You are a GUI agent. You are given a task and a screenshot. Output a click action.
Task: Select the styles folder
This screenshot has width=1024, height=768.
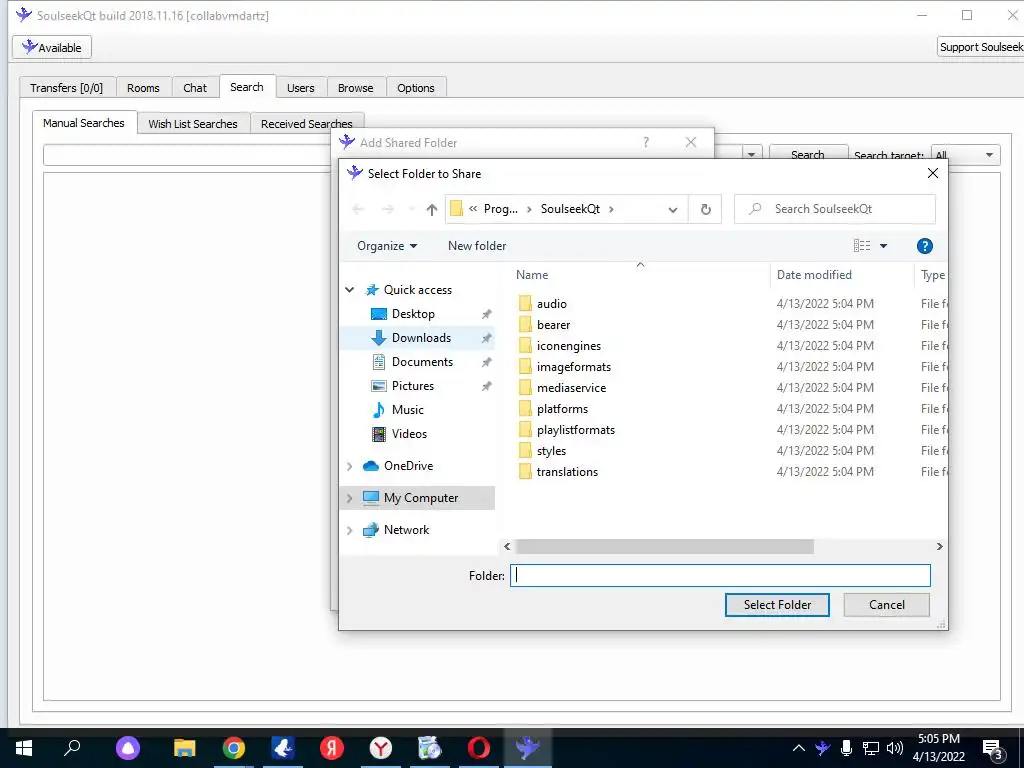(x=551, y=451)
